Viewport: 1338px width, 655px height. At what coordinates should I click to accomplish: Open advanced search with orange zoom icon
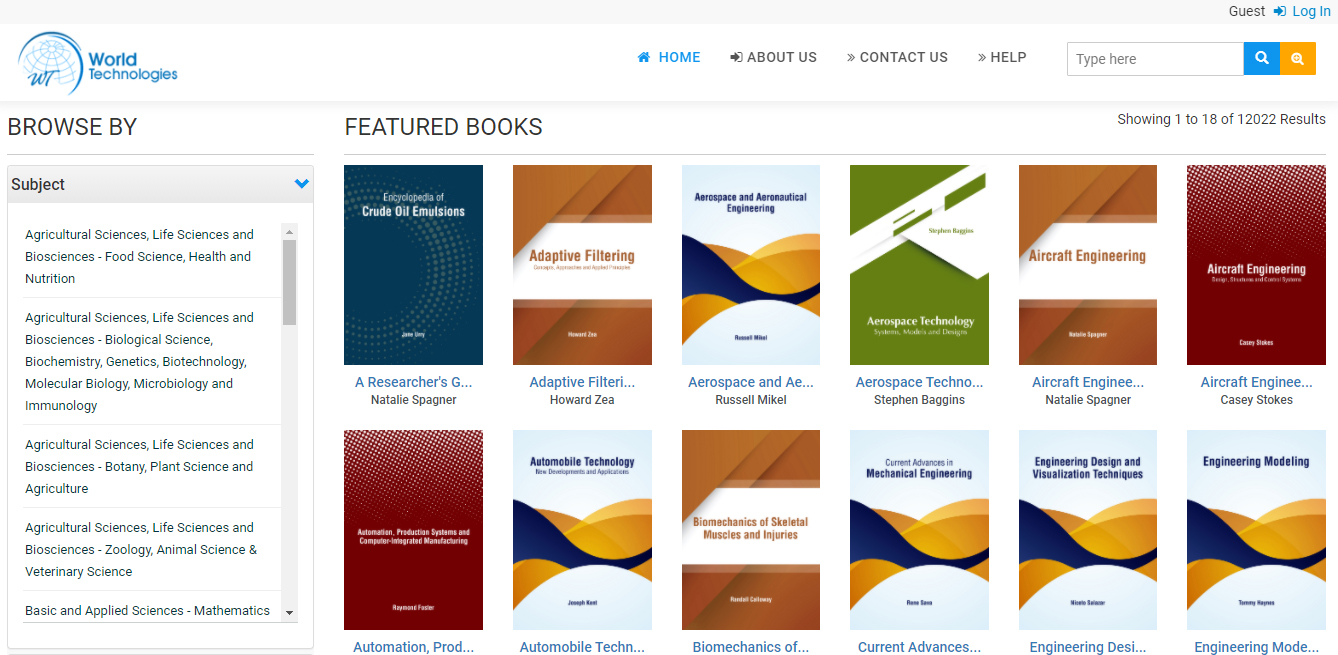(1298, 59)
